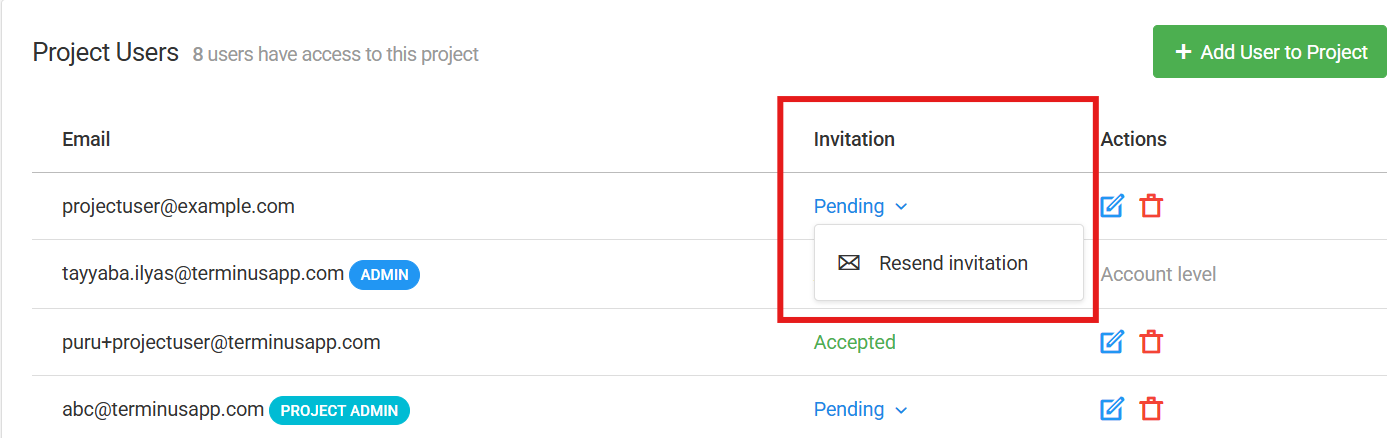Choose Resend invitation menu entry
Screen dimensions: 1396x438
[949, 263]
